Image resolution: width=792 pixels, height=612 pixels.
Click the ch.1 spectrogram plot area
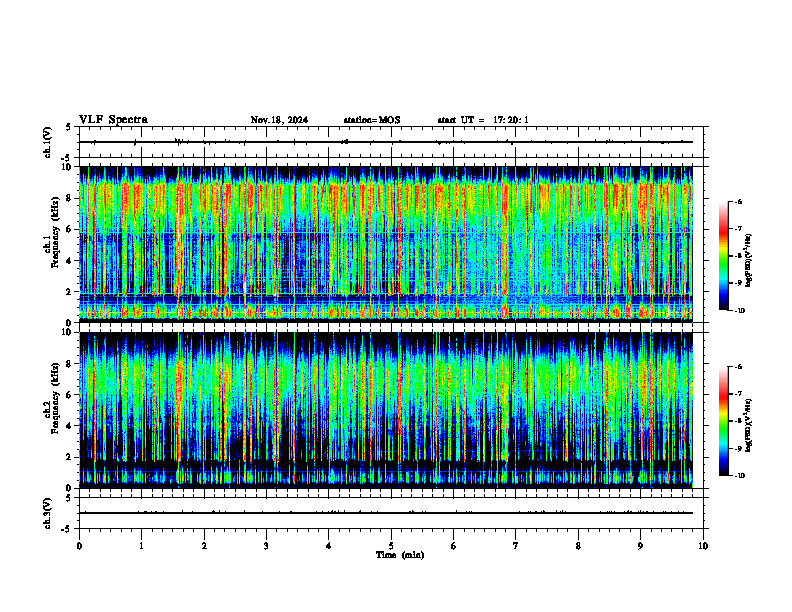point(386,244)
